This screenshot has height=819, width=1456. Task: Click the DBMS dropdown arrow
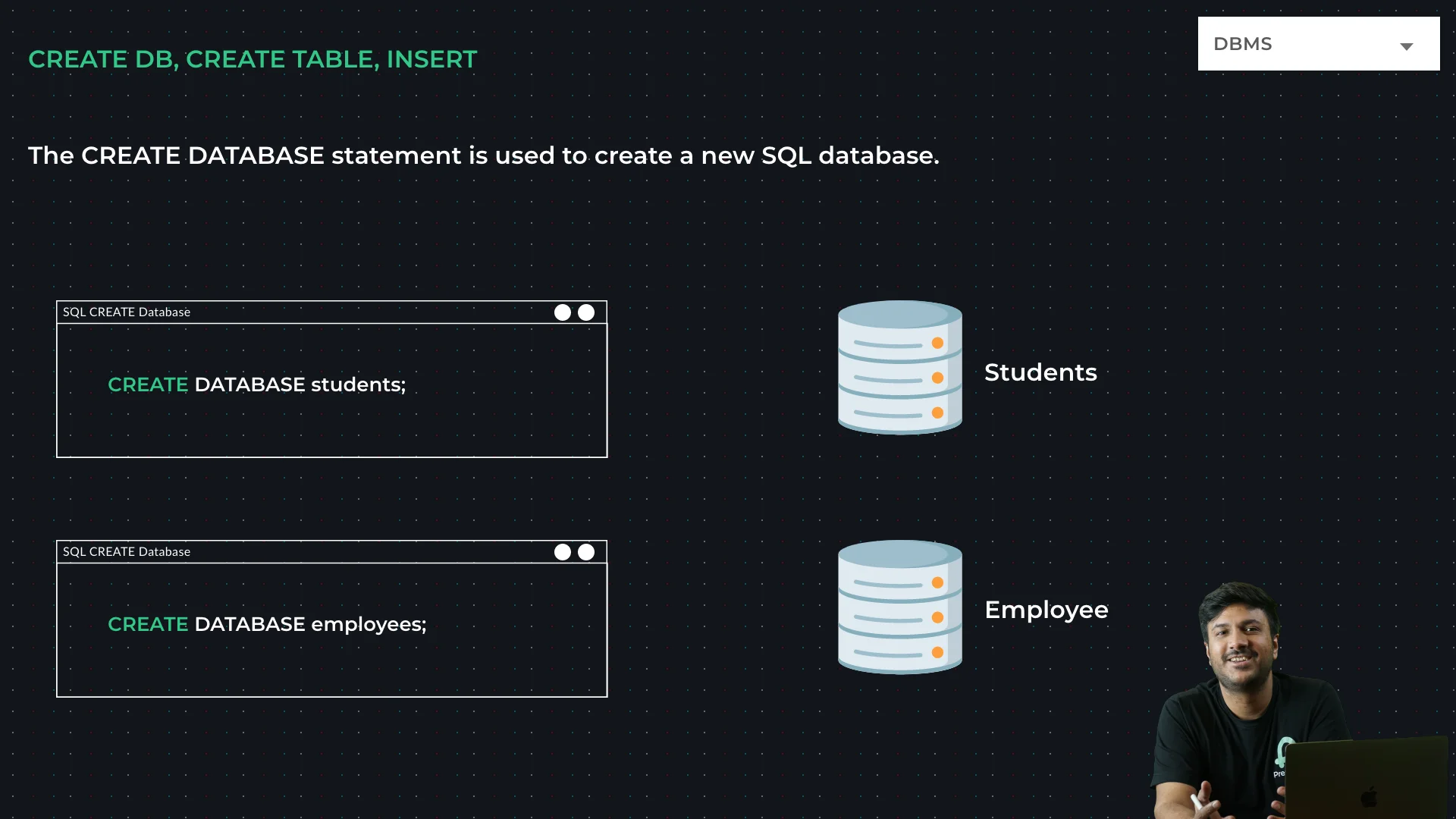1407,46
